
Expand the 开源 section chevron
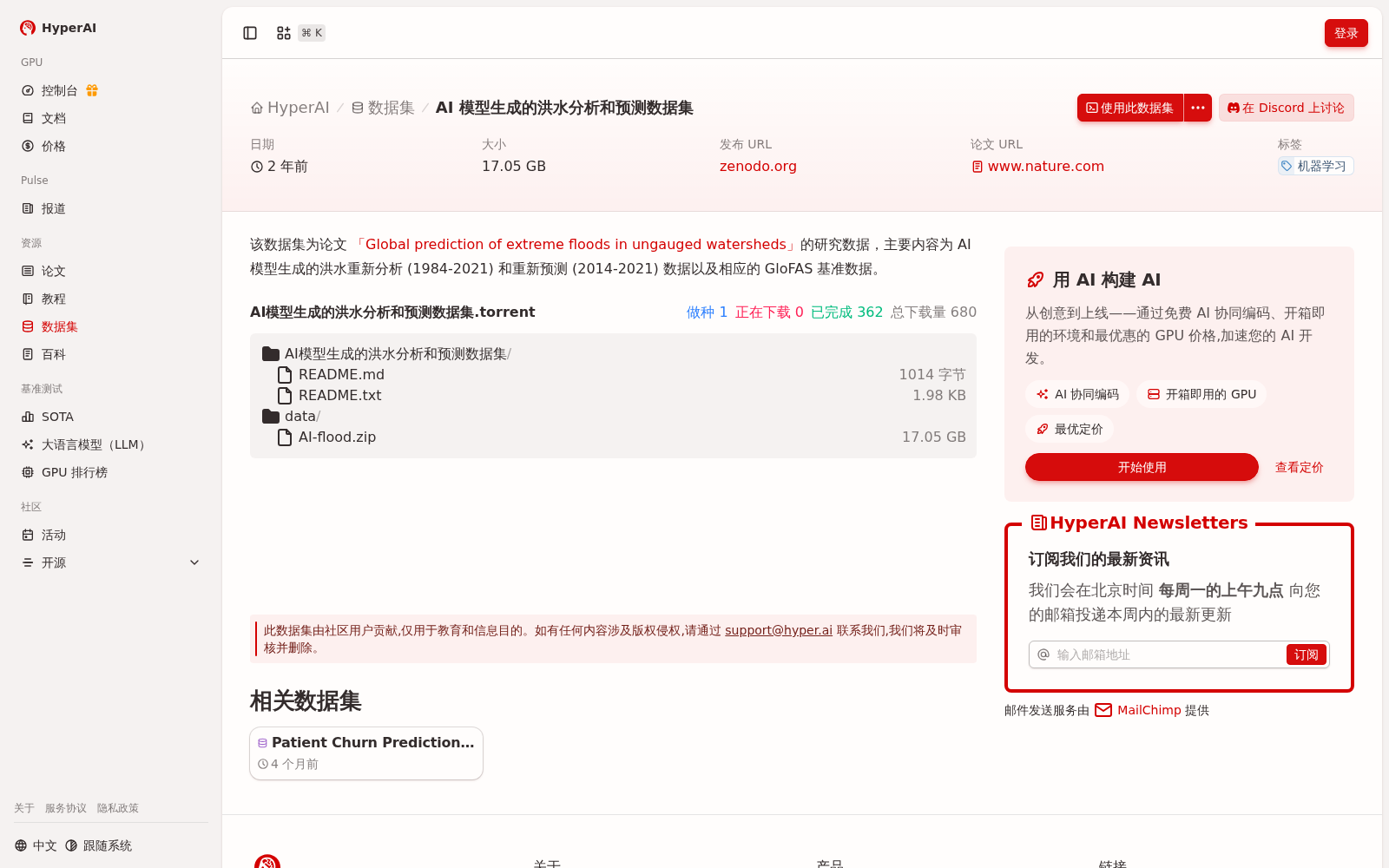(194, 562)
